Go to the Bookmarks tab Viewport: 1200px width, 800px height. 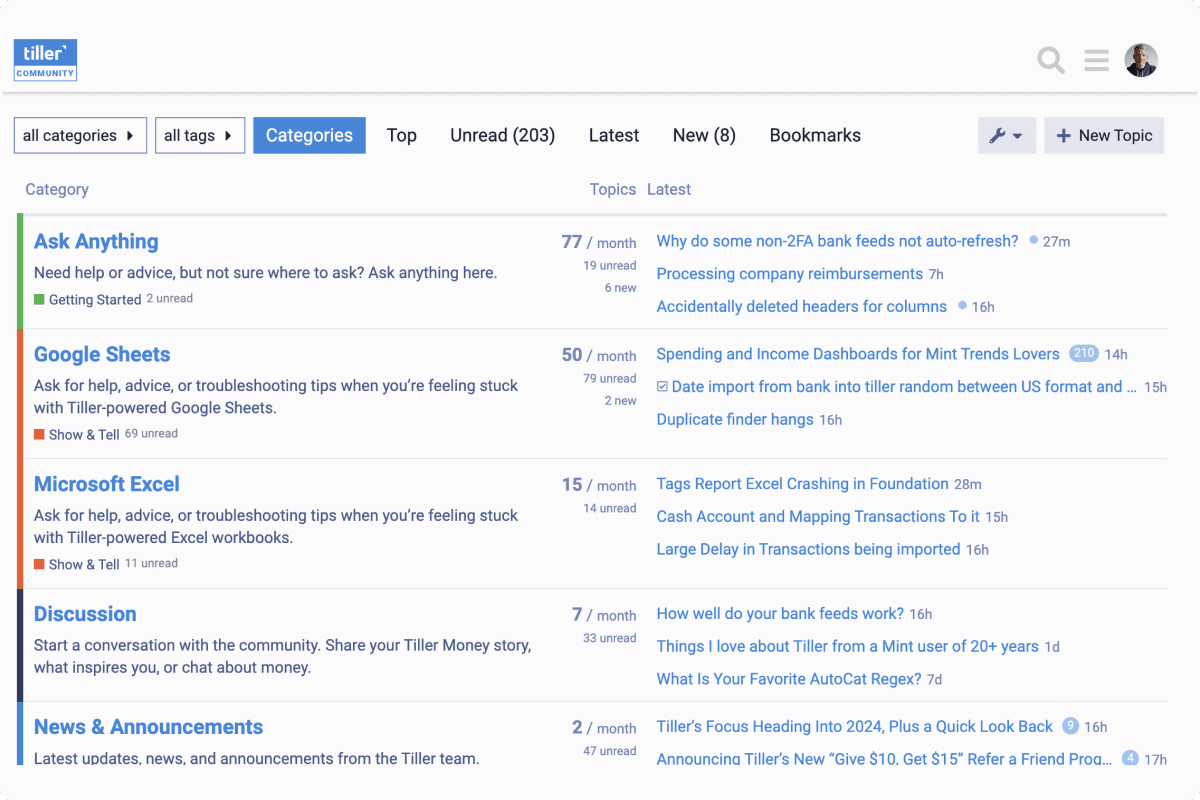point(815,136)
